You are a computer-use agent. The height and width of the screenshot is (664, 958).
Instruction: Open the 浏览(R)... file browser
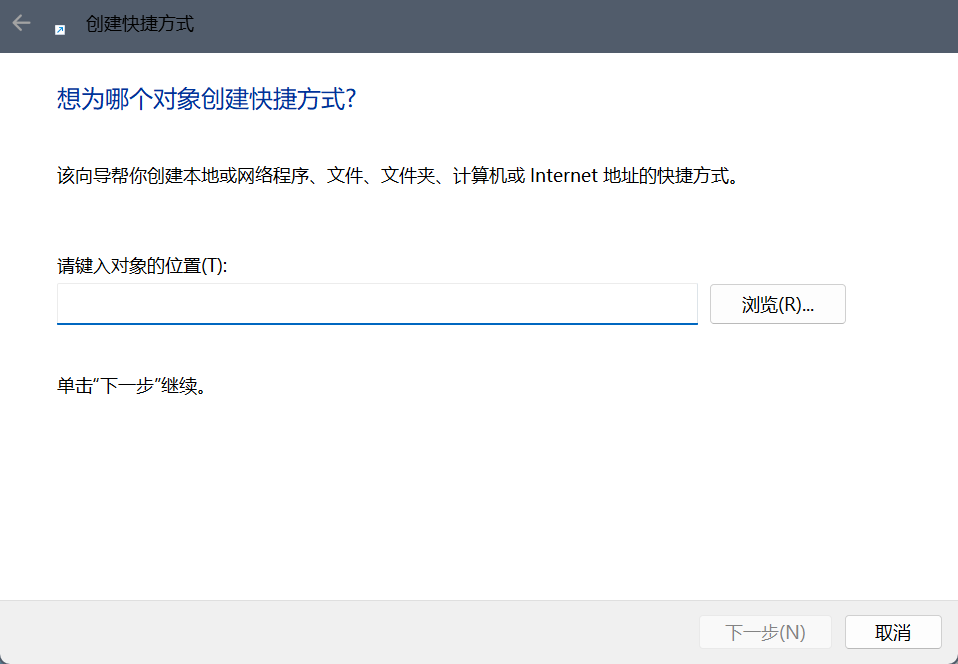[777, 305]
